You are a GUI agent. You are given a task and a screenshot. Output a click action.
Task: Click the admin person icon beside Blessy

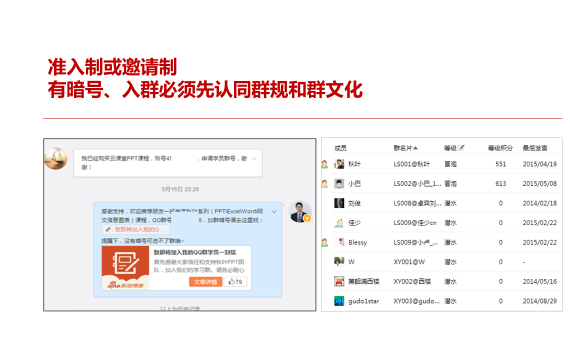(325, 243)
